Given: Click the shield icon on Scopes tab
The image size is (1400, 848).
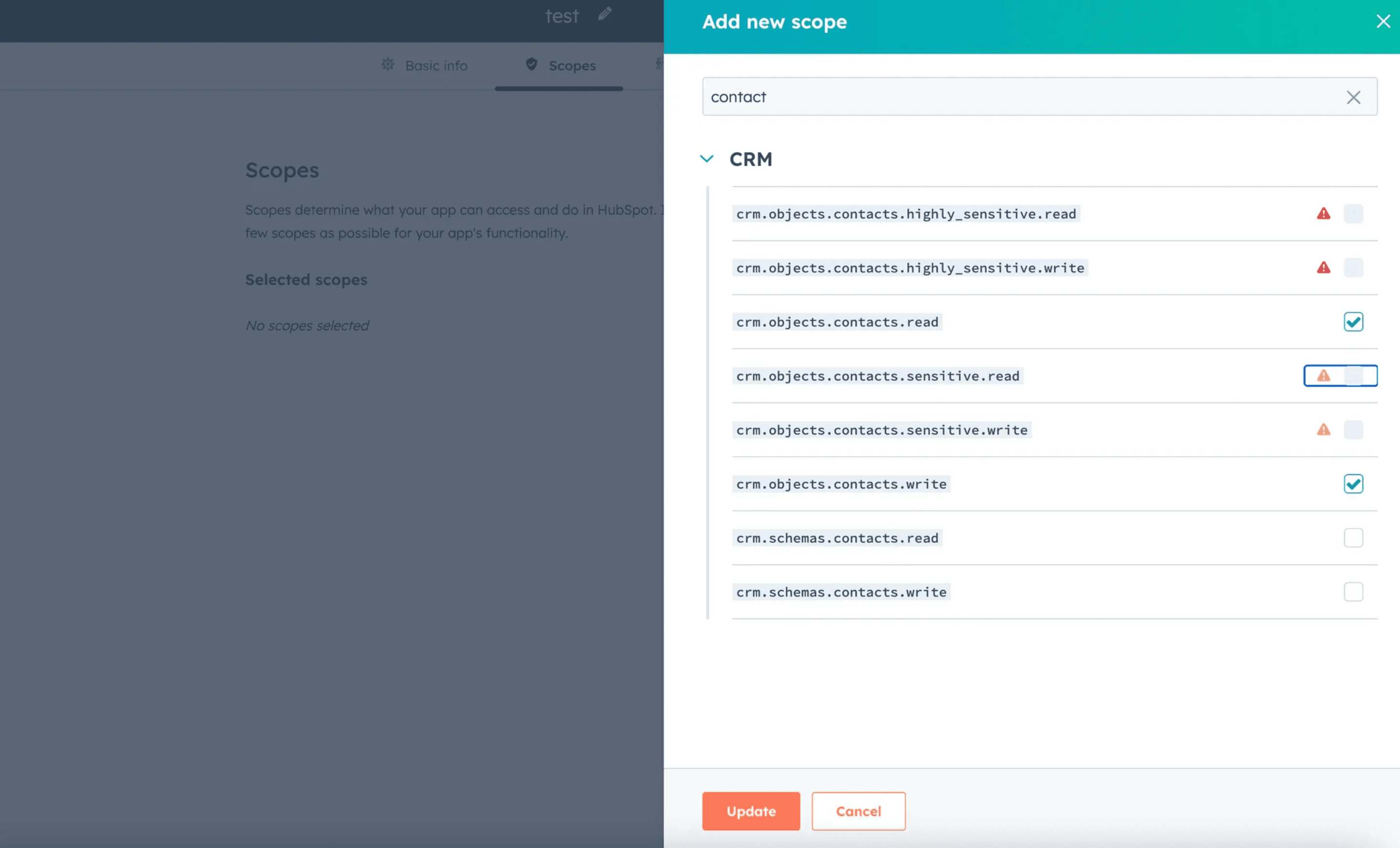Looking at the screenshot, I should click(x=531, y=64).
